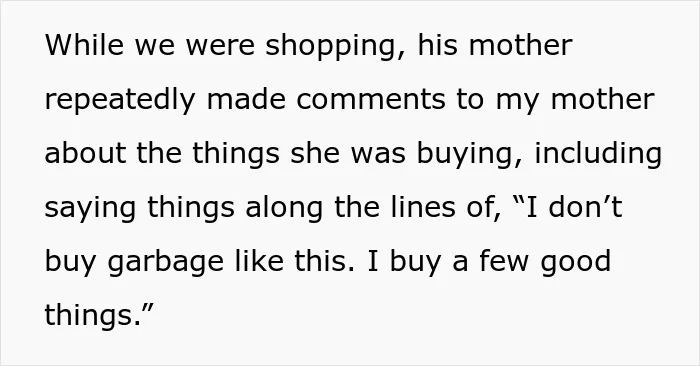Screen dimensions: 700x366
Task: Click the word "about"
Action: [x=86, y=153]
